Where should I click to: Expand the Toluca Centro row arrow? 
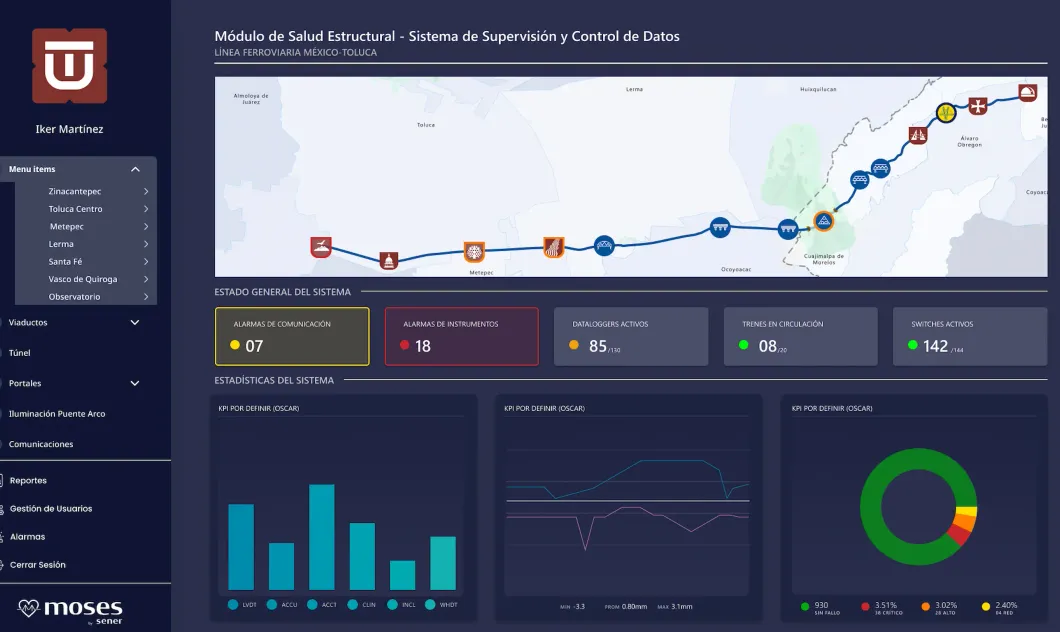click(146, 209)
